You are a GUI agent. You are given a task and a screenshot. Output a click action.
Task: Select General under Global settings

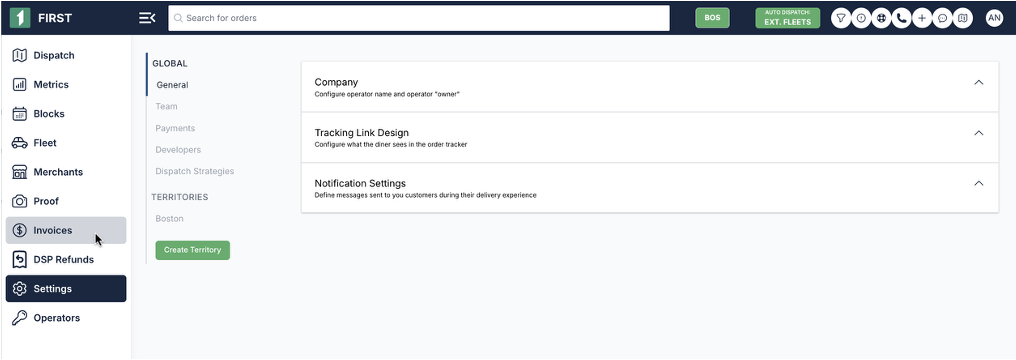click(172, 85)
